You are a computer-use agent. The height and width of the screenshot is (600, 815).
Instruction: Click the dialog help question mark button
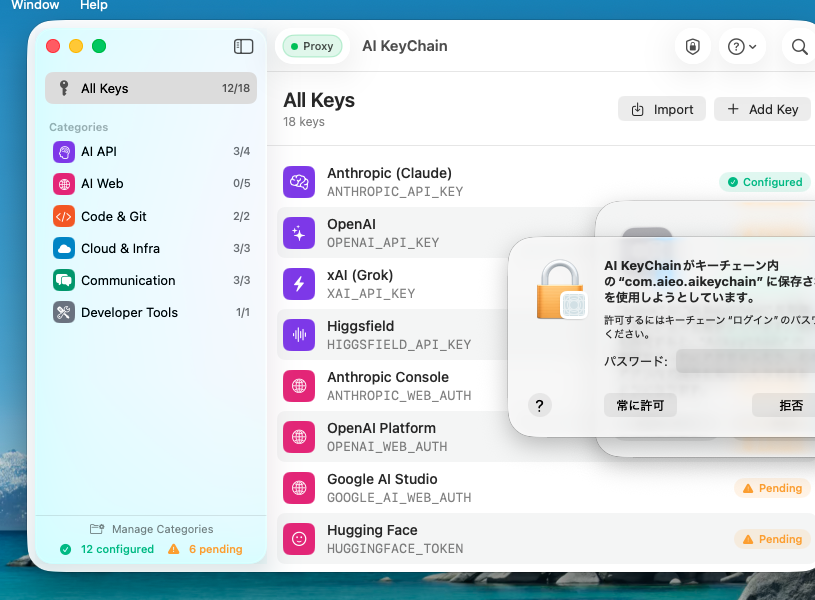(x=539, y=405)
